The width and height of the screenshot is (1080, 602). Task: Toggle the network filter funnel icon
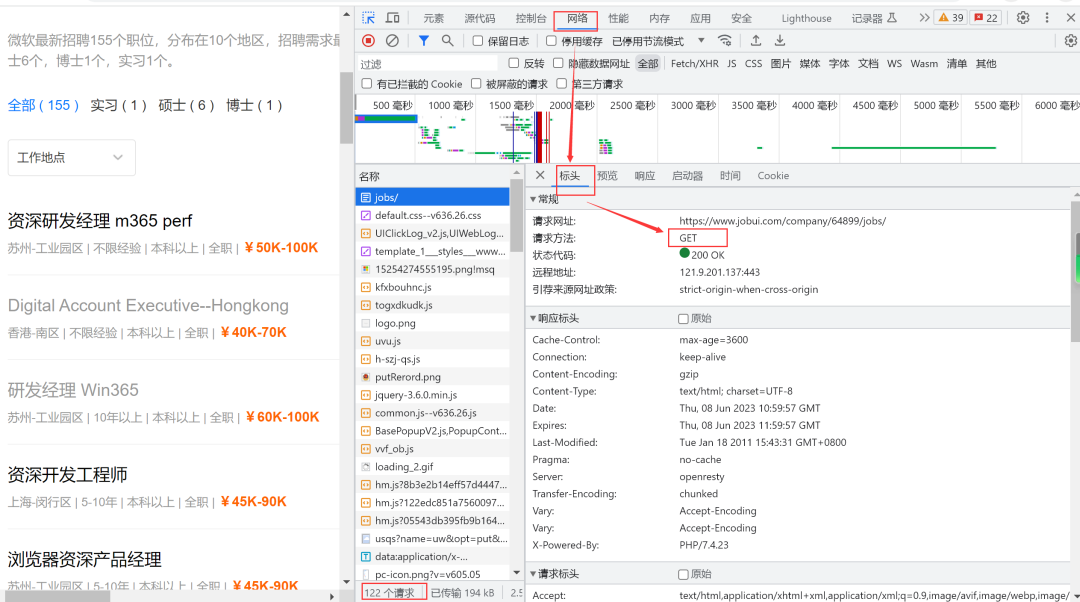424,41
